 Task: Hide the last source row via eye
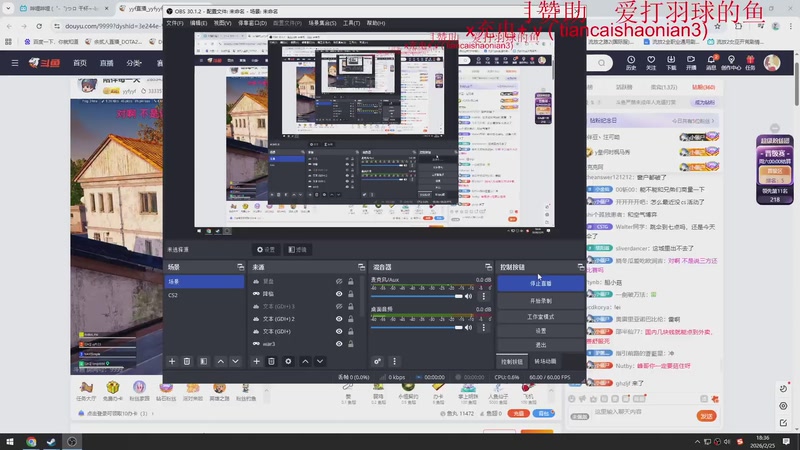[x=339, y=344]
